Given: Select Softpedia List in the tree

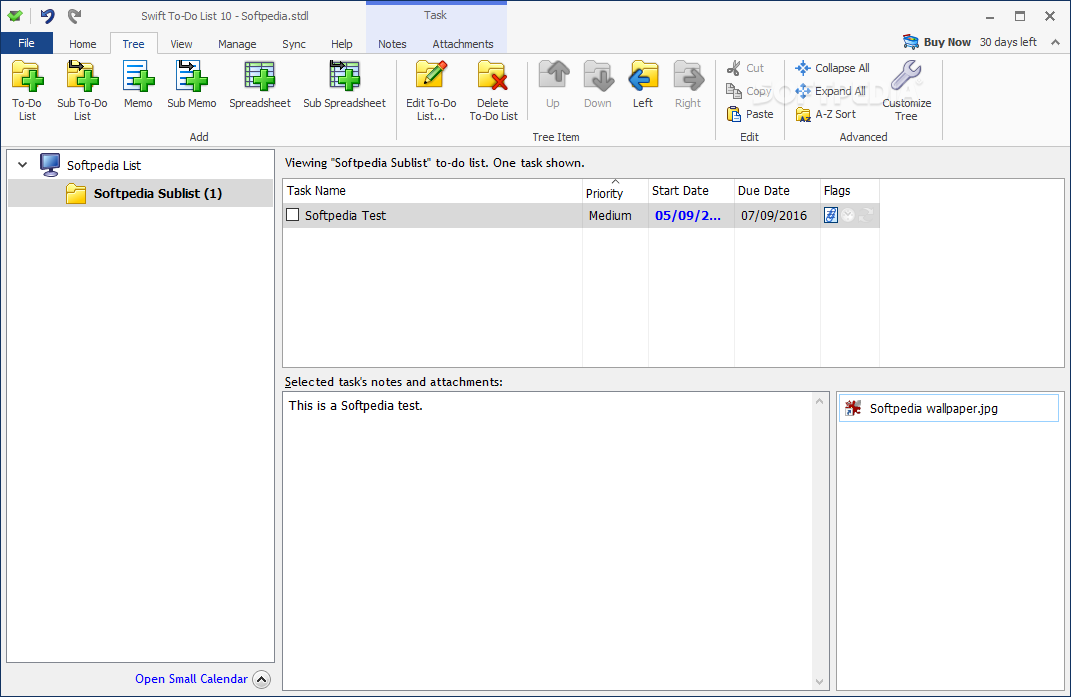Looking at the screenshot, I should 104,165.
